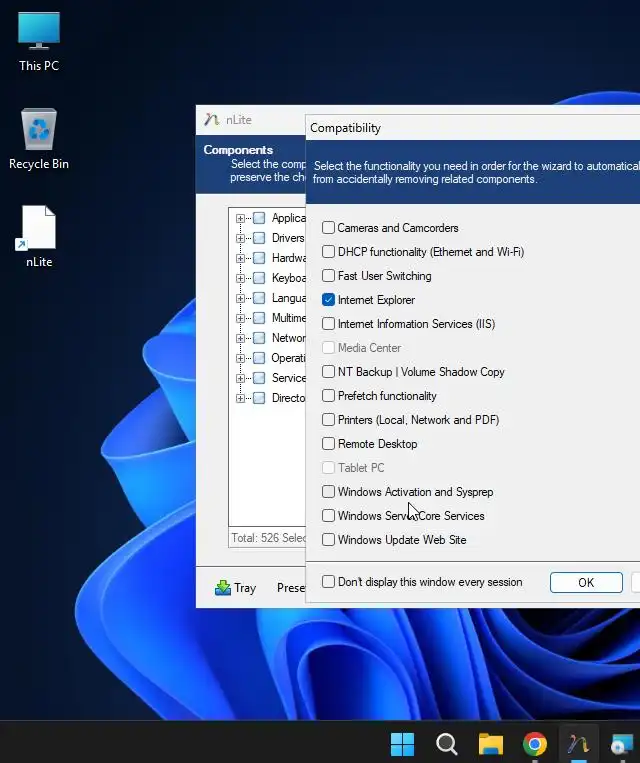Uncheck Internet Explorer checkbox
This screenshot has width=640, height=763.
(x=329, y=300)
